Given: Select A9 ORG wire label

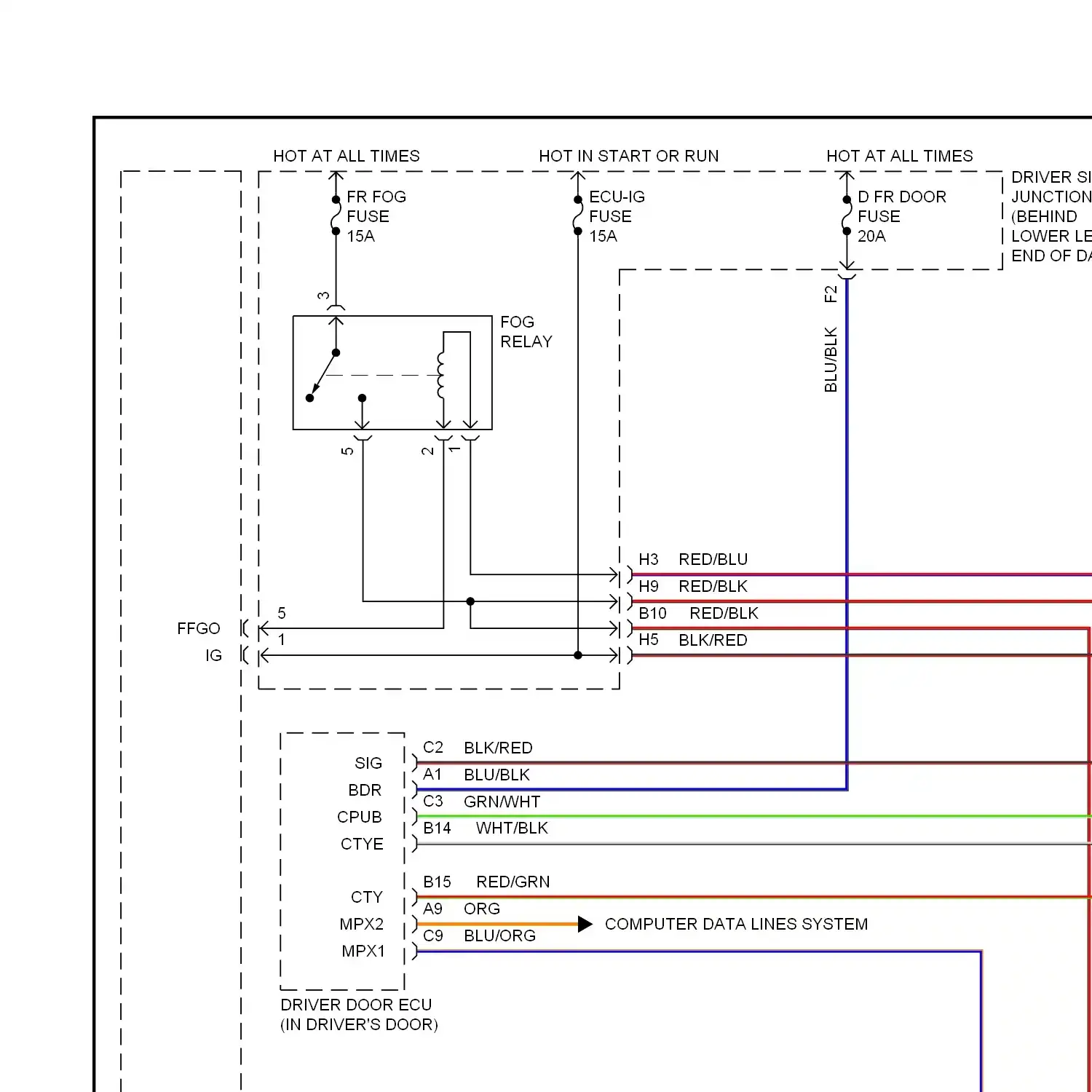Looking at the screenshot, I should 462,909.
